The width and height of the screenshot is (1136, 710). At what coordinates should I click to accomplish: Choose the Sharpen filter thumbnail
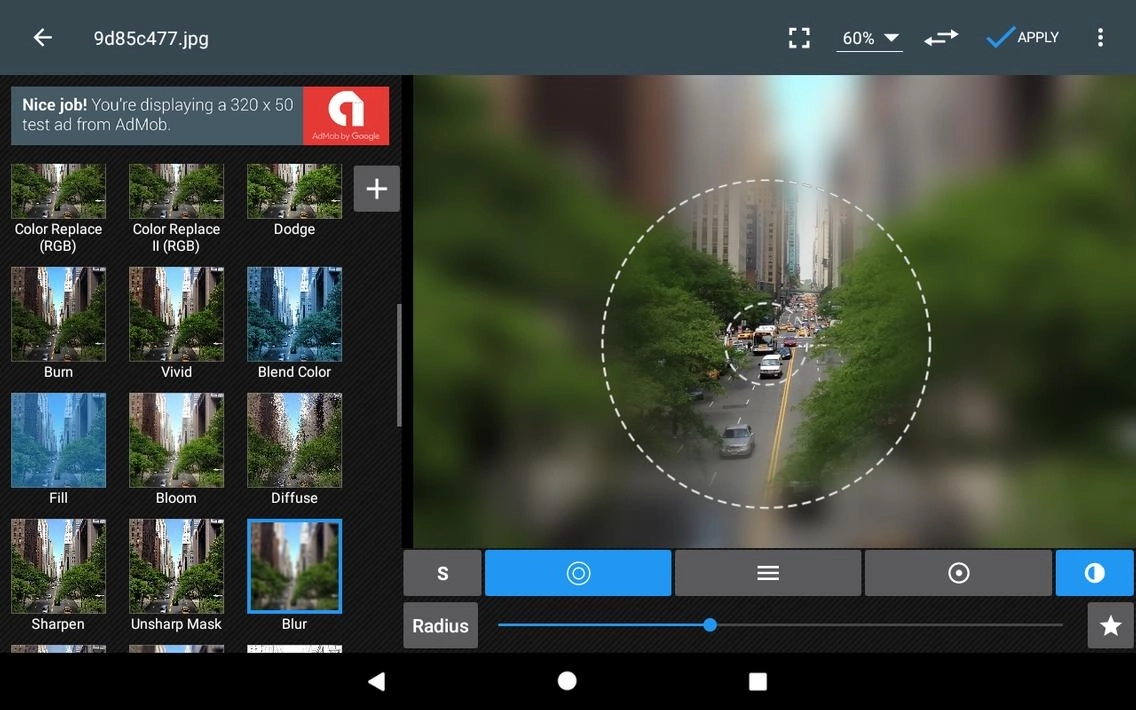click(58, 566)
